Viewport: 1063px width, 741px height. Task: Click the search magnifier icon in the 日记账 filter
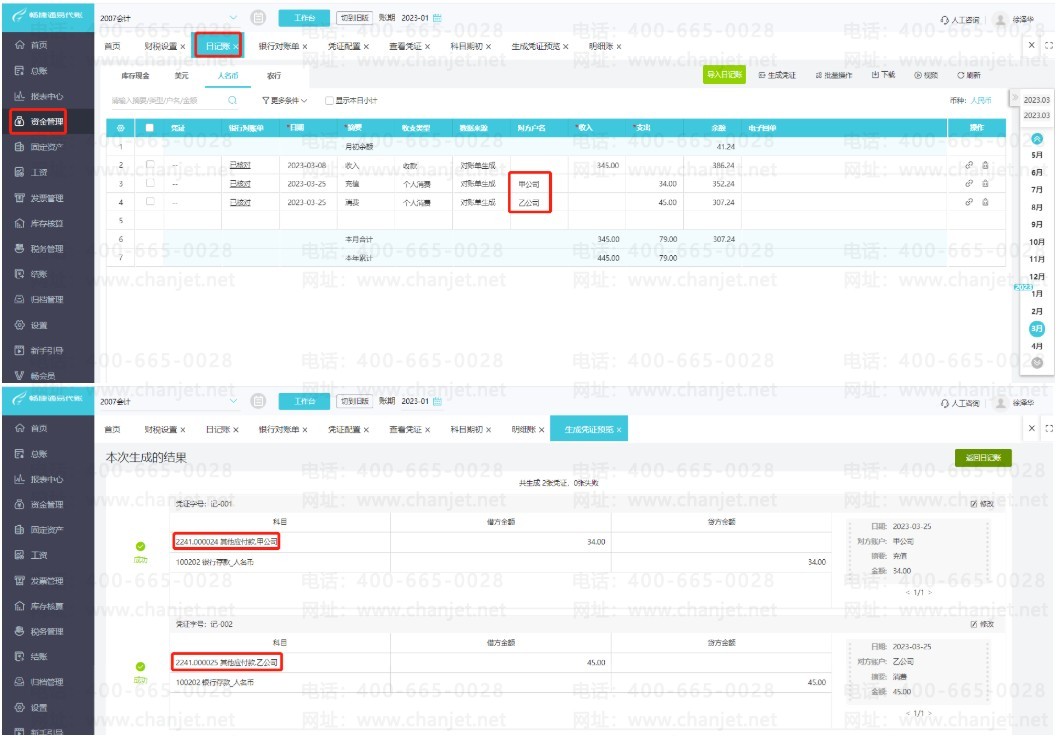(233, 100)
